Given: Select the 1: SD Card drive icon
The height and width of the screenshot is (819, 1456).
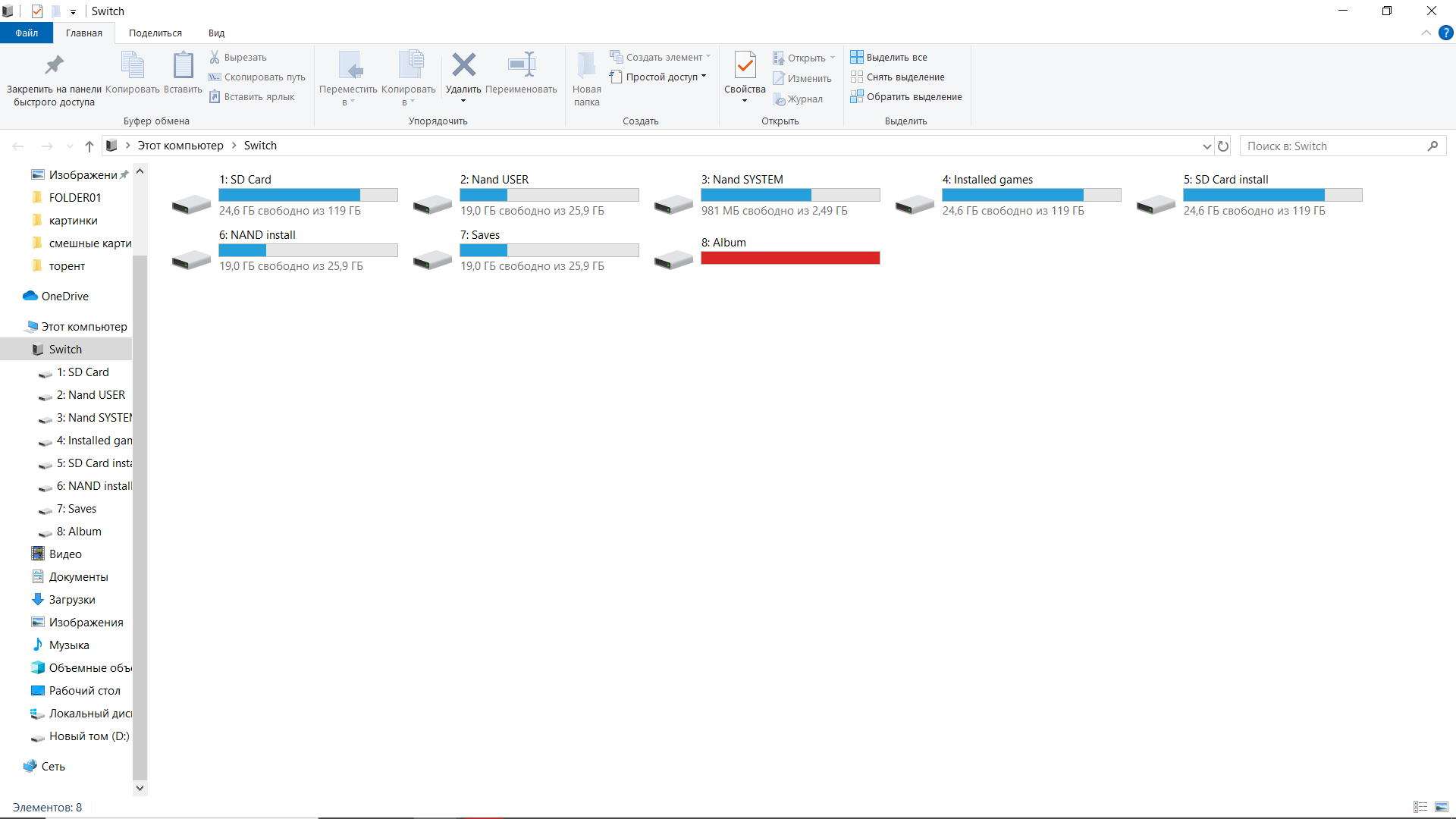Looking at the screenshot, I should 191,204.
